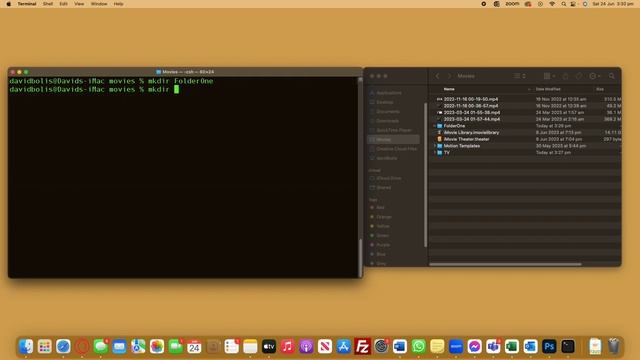Sort Finder list by Name column
This screenshot has height=360, width=640.
click(x=449, y=89)
